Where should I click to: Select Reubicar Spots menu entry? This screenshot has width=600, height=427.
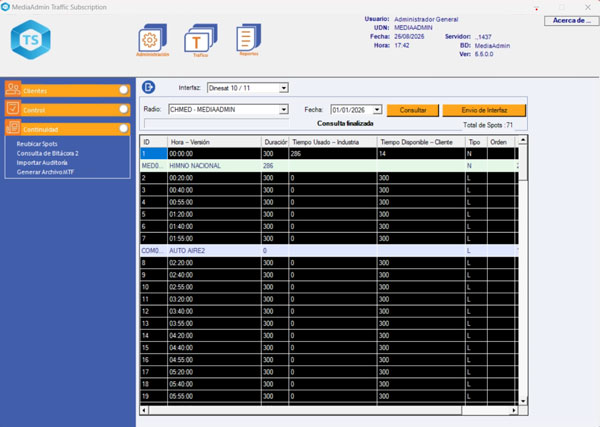[x=39, y=145]
